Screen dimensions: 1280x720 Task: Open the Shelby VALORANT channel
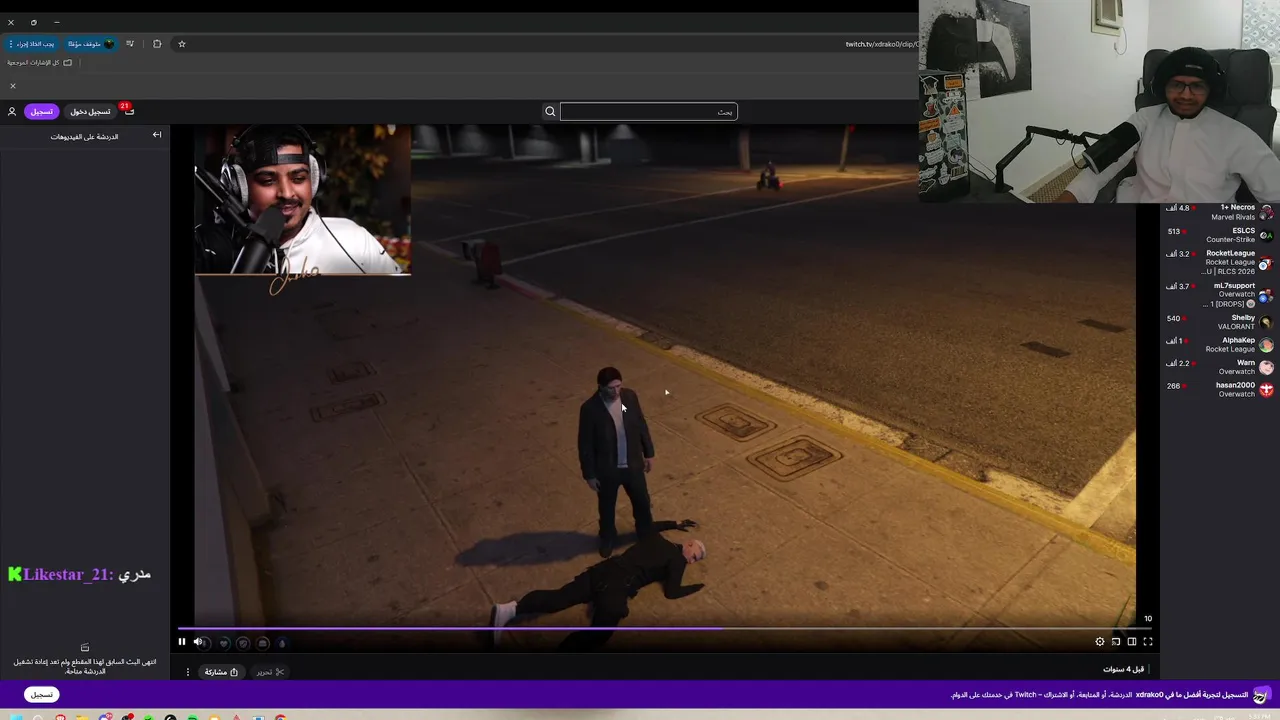1219,322
